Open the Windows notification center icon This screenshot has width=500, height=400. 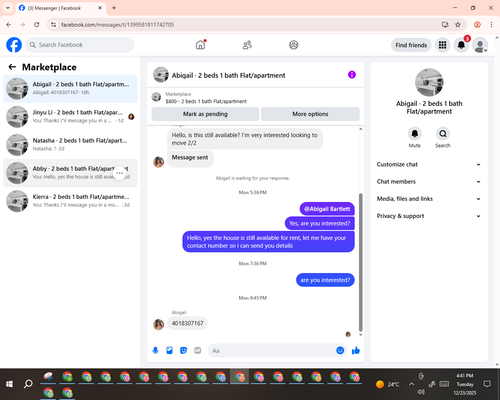pyautogui.click(x=487, y=384)
